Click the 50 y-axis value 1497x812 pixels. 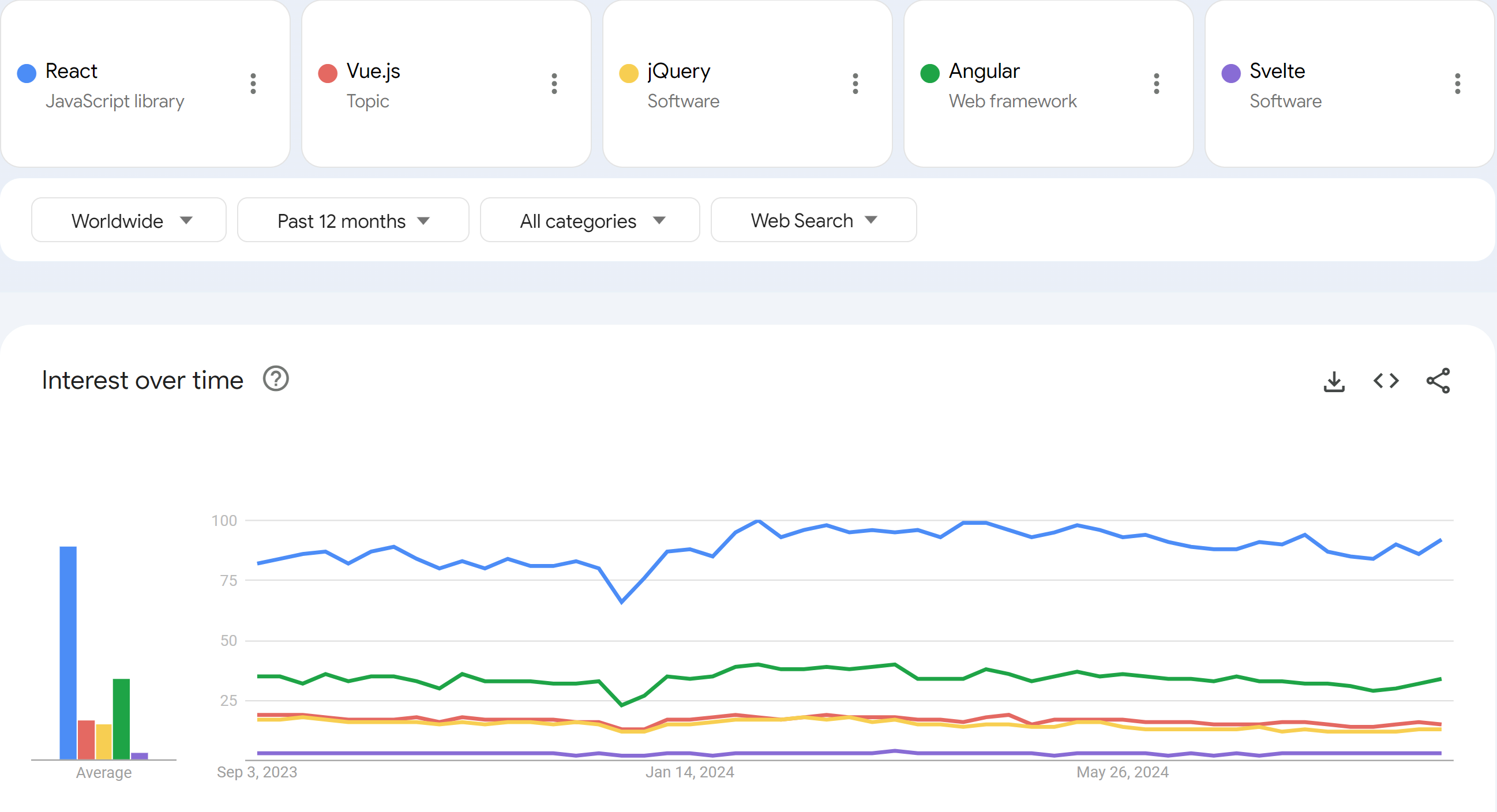(228, 641)
